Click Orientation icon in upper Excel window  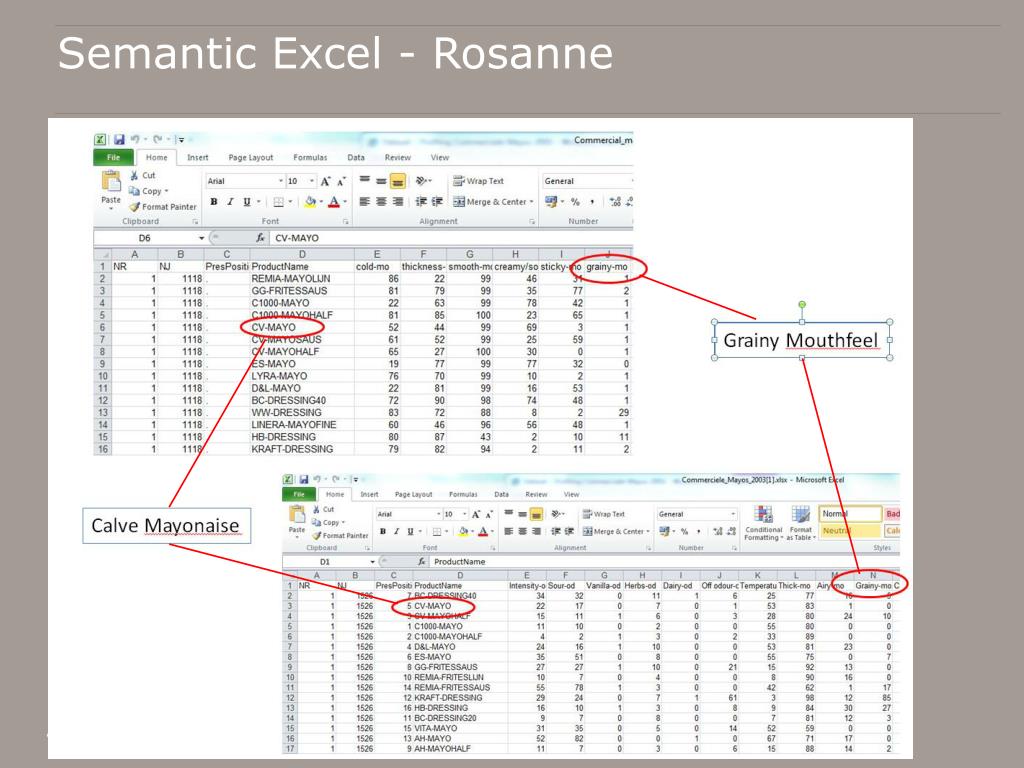(x=422, y=181)
